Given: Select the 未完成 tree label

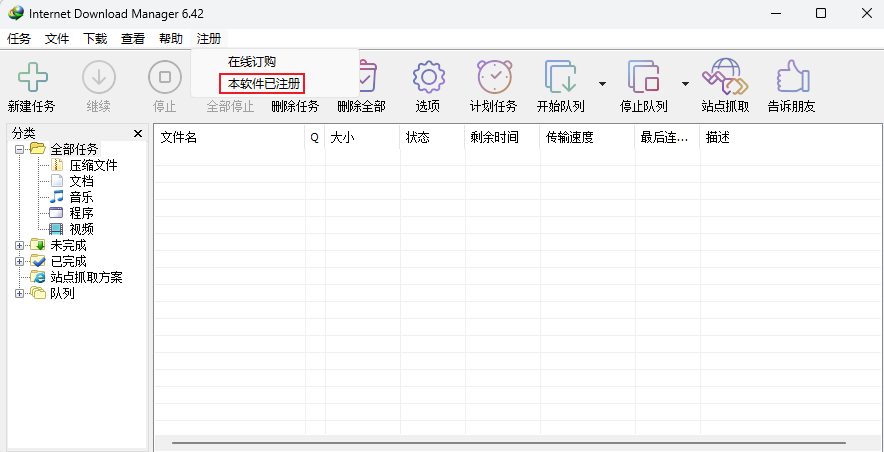Looking at the screenshot, I should tap(68, 245).
